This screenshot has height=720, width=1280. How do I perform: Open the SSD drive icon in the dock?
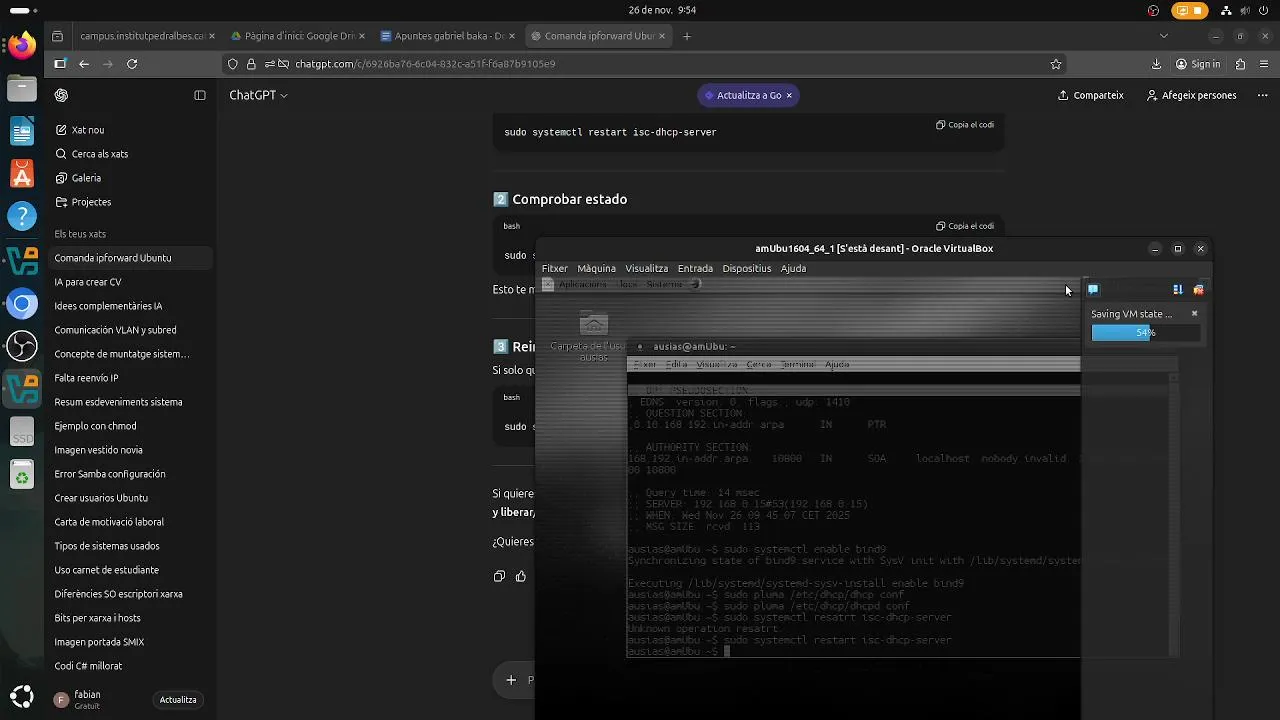pyautogui.click(x=22, y=432)
